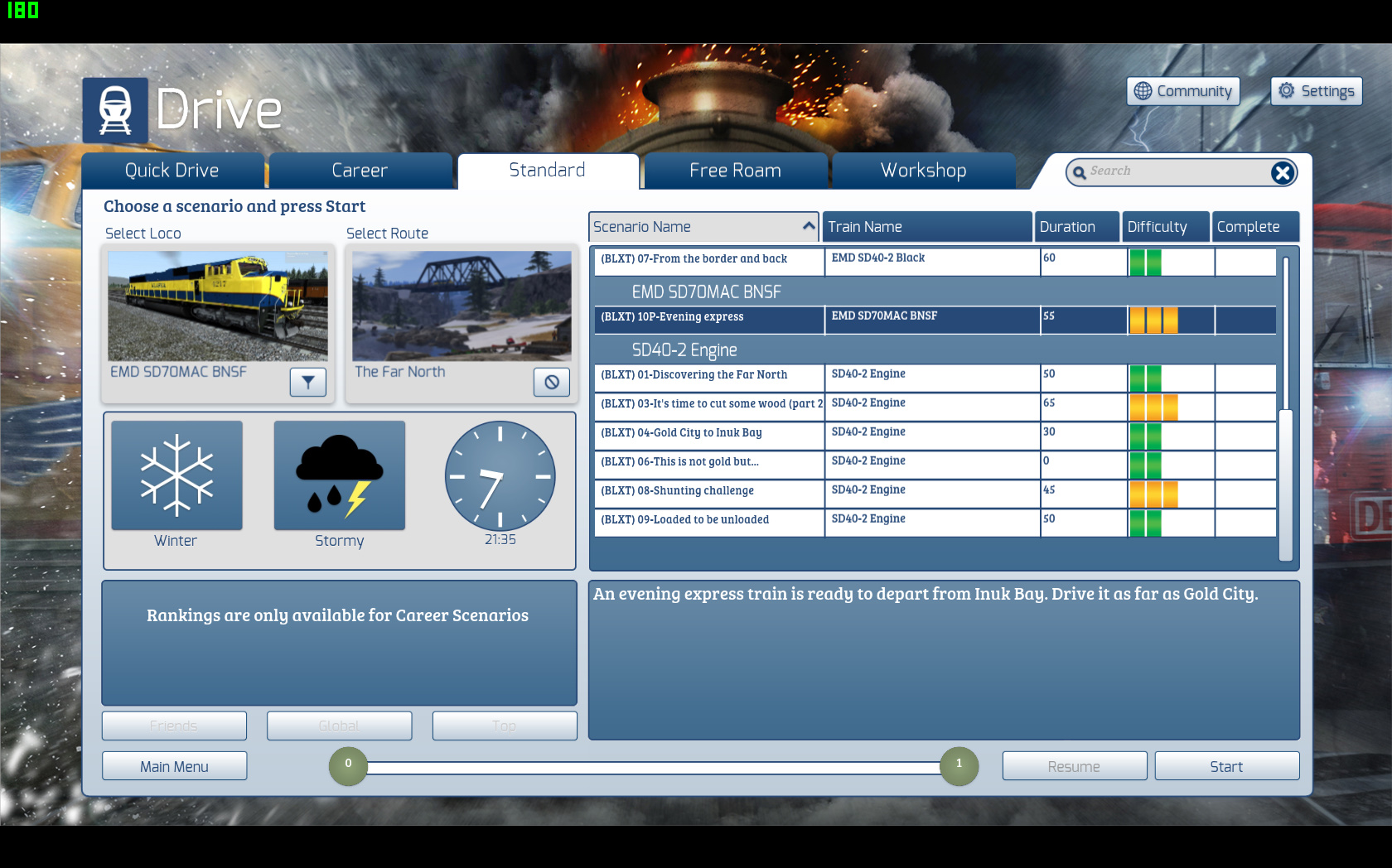Switch to the Career tab
This screenshot has width=1392, height=868.
[x=360, y=171]
